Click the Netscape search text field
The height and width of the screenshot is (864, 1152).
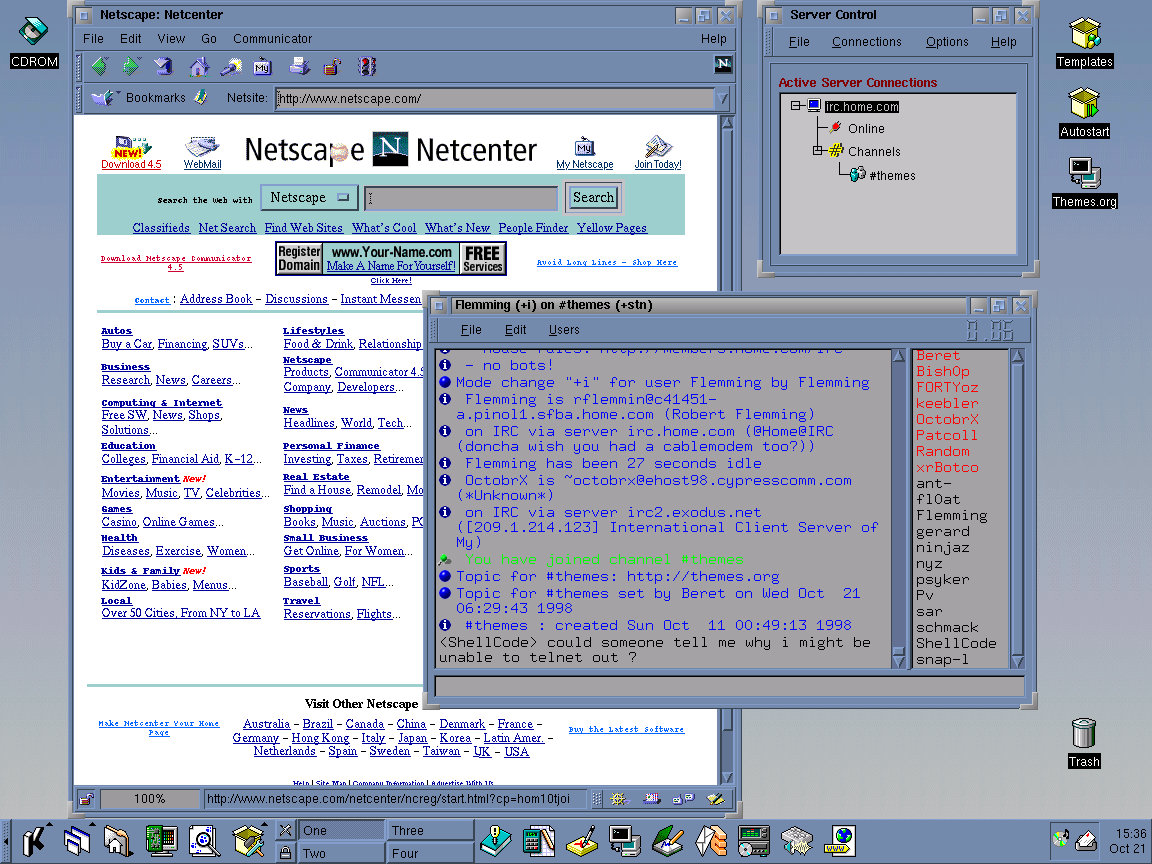coord(461,198)
